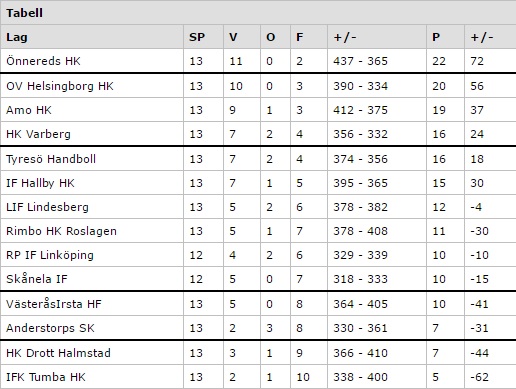Click the P points column header

436,37
